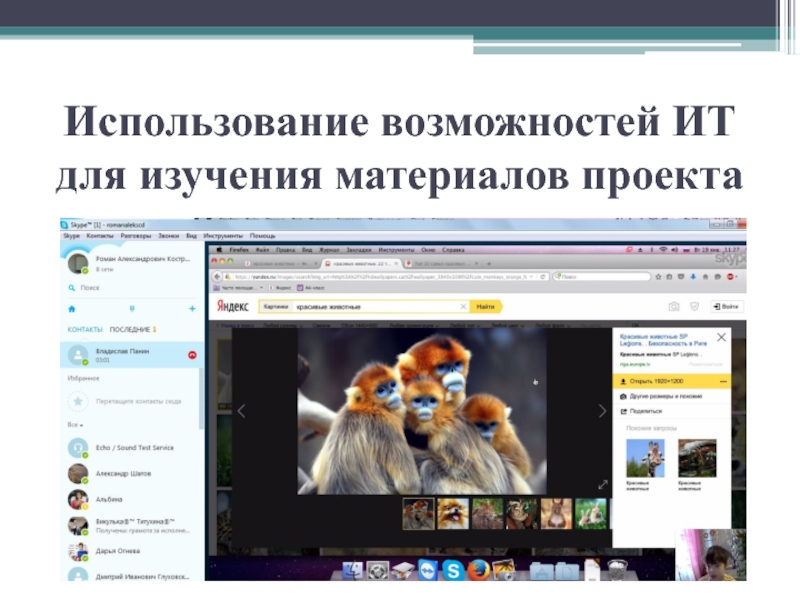Open Firefox from the Mac dock
This screenshot has width=800, height=600.
click(x=478, y=570)
